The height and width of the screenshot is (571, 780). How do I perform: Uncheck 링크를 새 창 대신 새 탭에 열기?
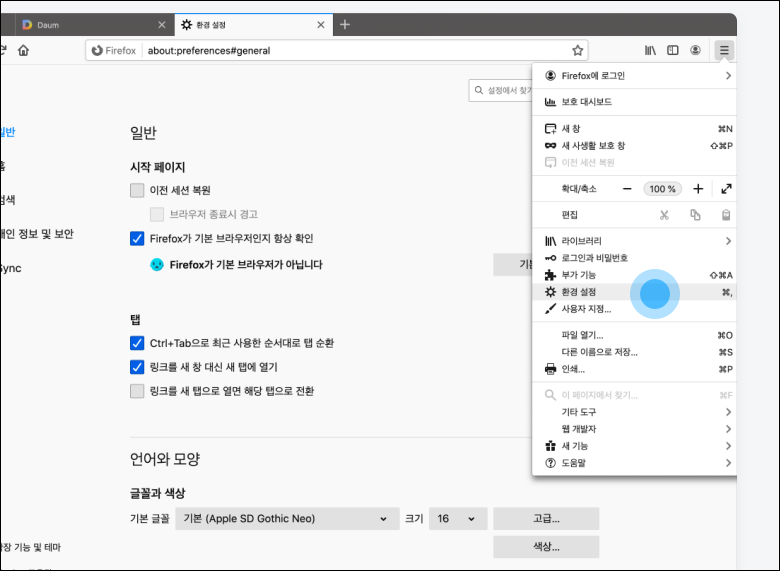click(x=137, y=367)
